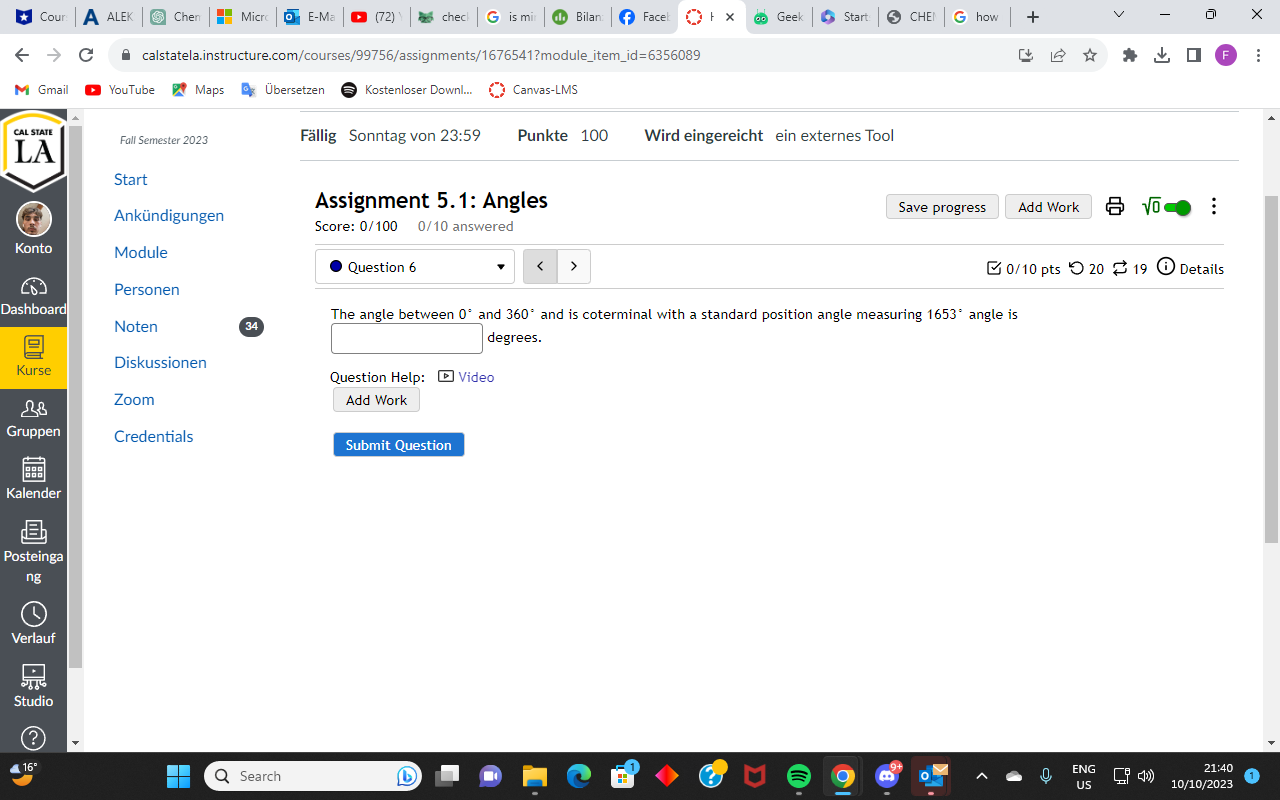The height and width of the screenshot is (800, 1280).
Task: Switch to the E-Ma Outlook browser tab
Action: (x=310, y=17)
